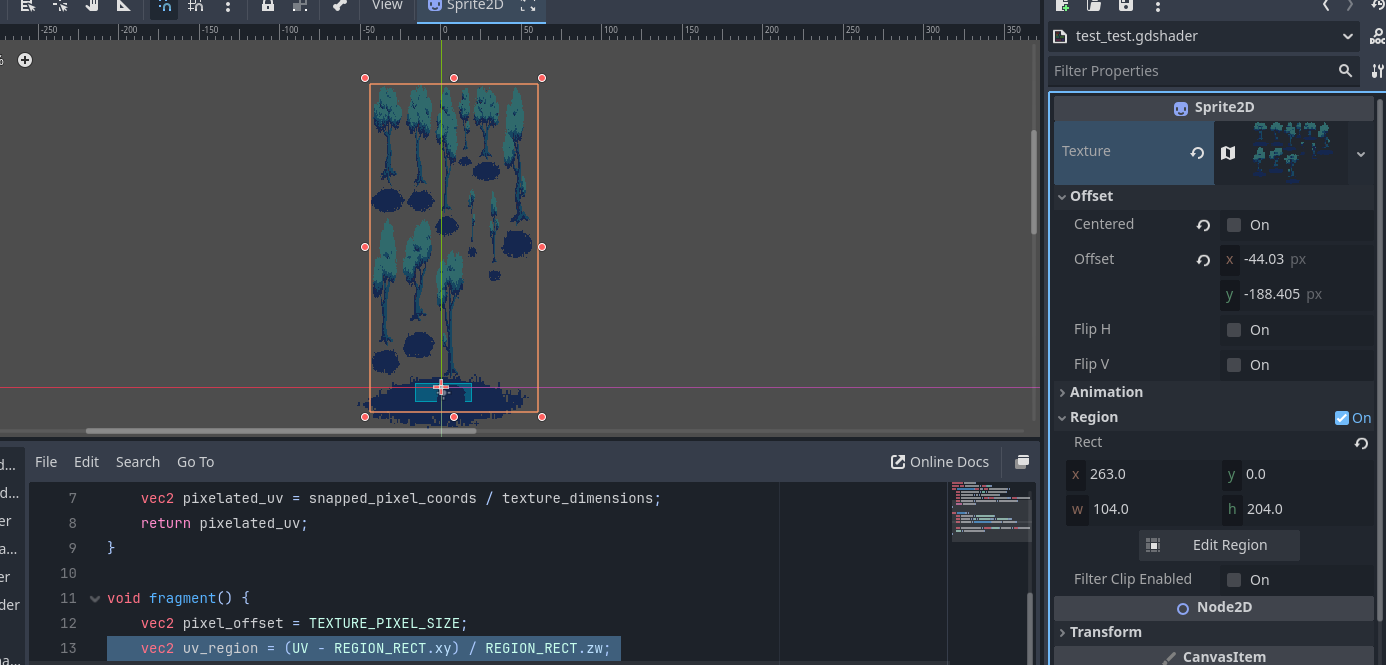Image resolution: width=1386 pixels, height=665 pixels.
Task: Click the zoom in plus icon
Action: click(25, 60)
